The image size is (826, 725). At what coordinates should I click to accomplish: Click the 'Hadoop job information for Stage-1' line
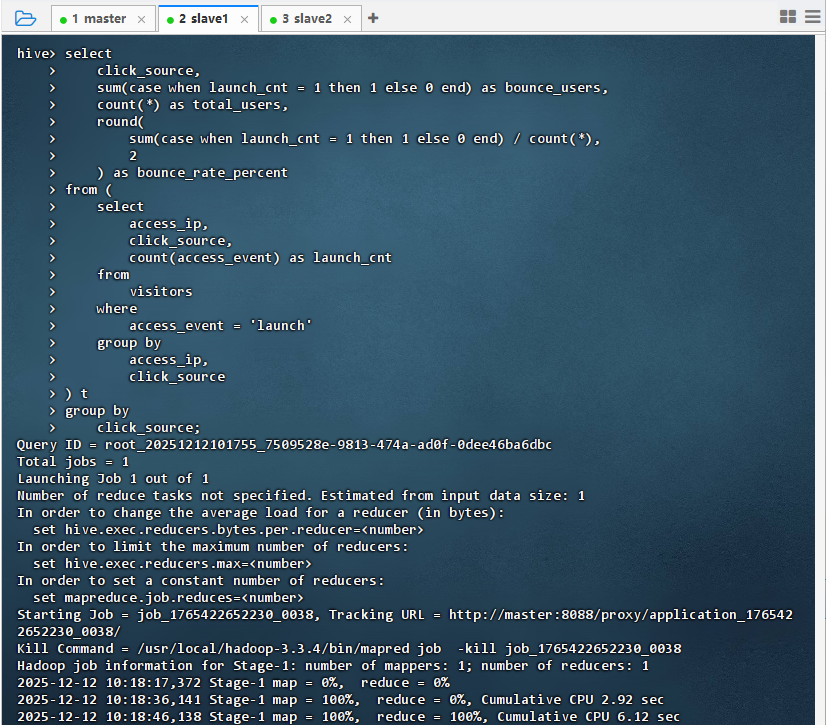(332, 666)
